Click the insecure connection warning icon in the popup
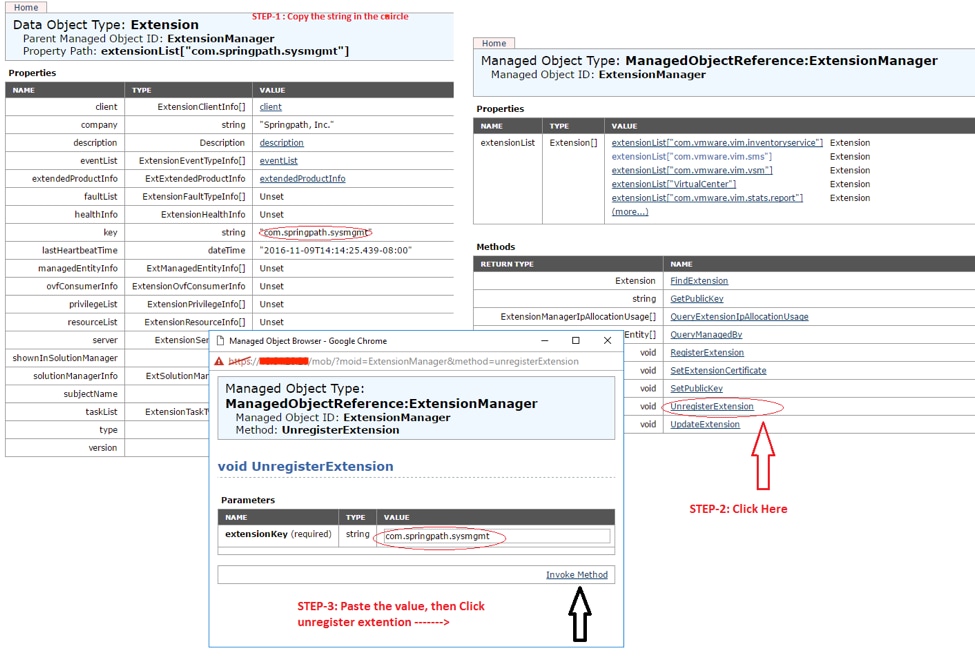This screenshot has width=975, height=658. [219, 361]
